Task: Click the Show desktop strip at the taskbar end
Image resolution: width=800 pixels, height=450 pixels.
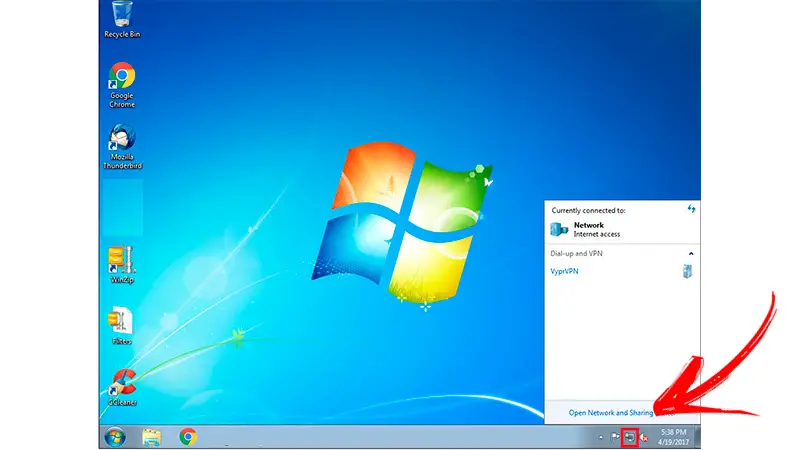Action: click(697, 437)
